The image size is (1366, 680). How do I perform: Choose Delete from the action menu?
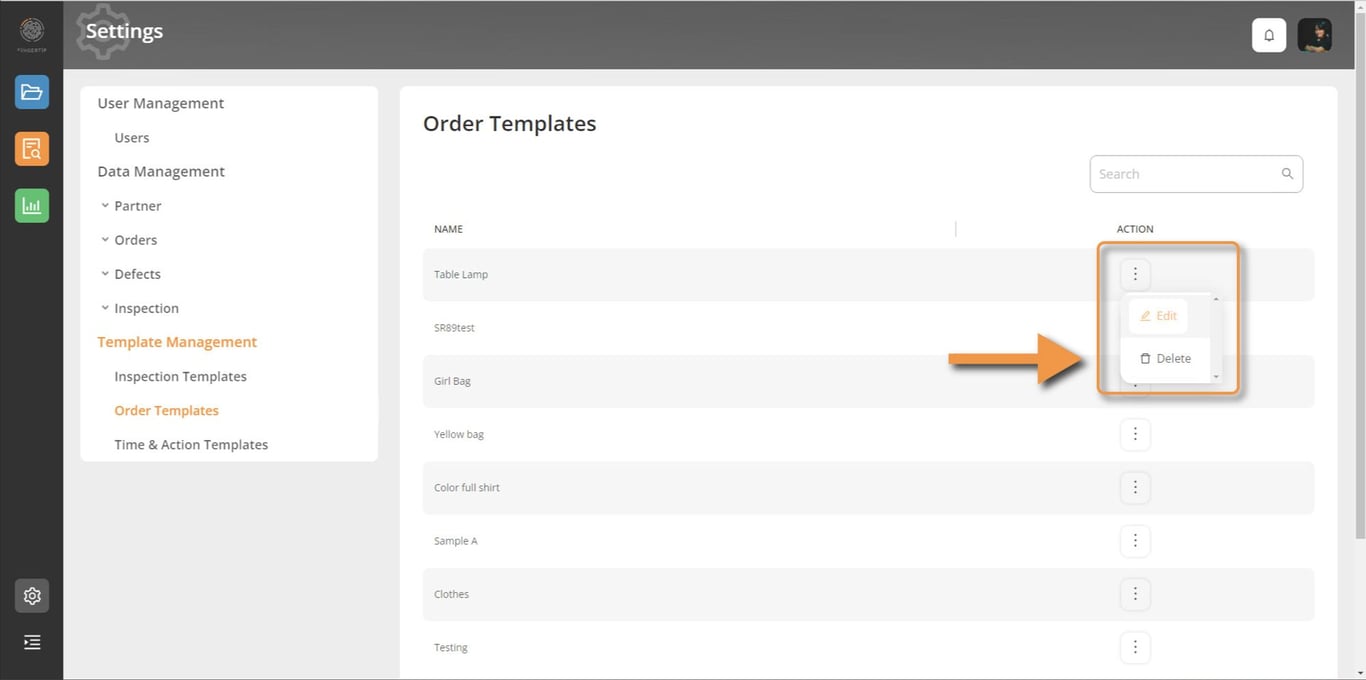tap(1165, 358)
